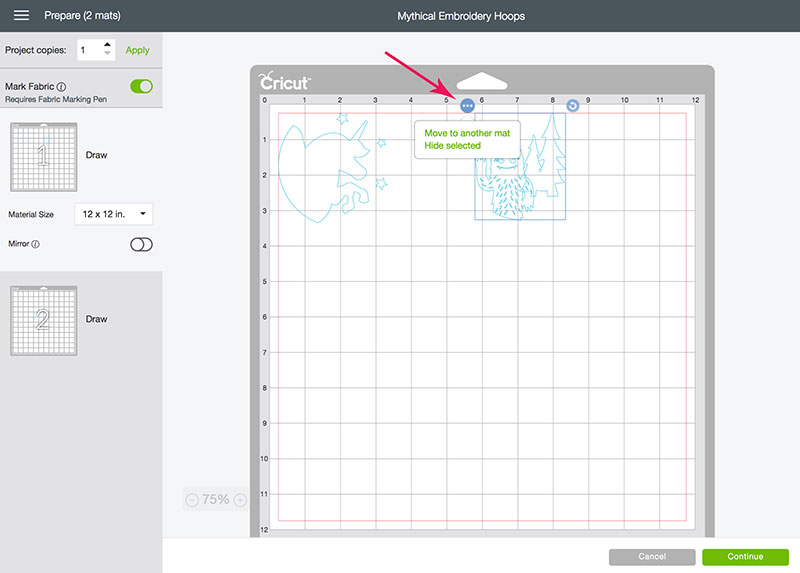The image size is (800, 573).
Task: Open the hamburger menu
Action: tap(21, 15)
